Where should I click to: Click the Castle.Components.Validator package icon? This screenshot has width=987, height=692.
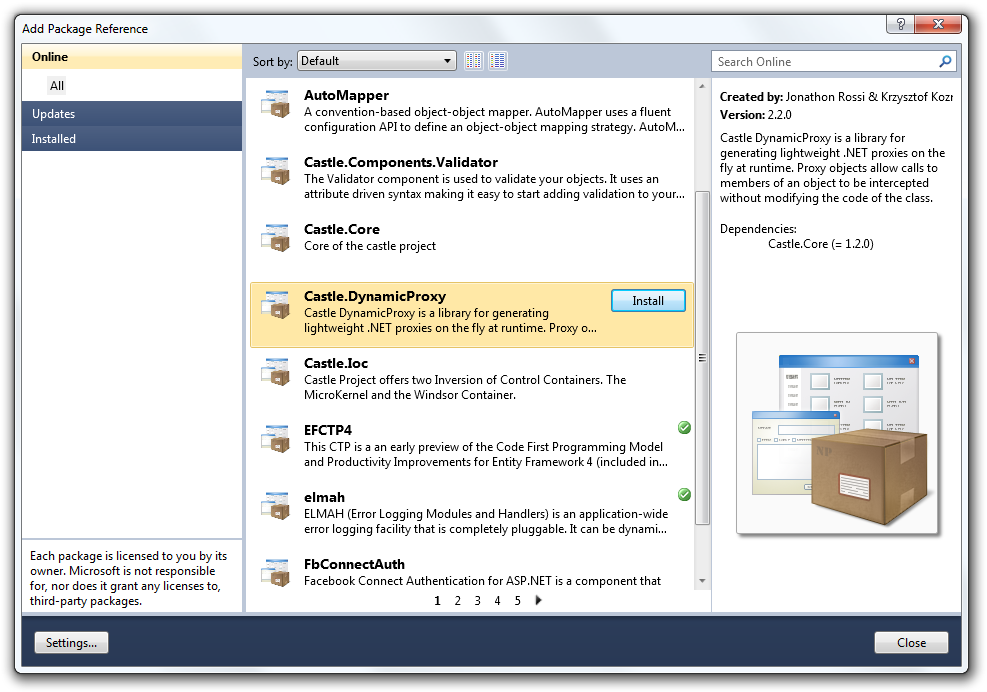(x=275, y=171)
